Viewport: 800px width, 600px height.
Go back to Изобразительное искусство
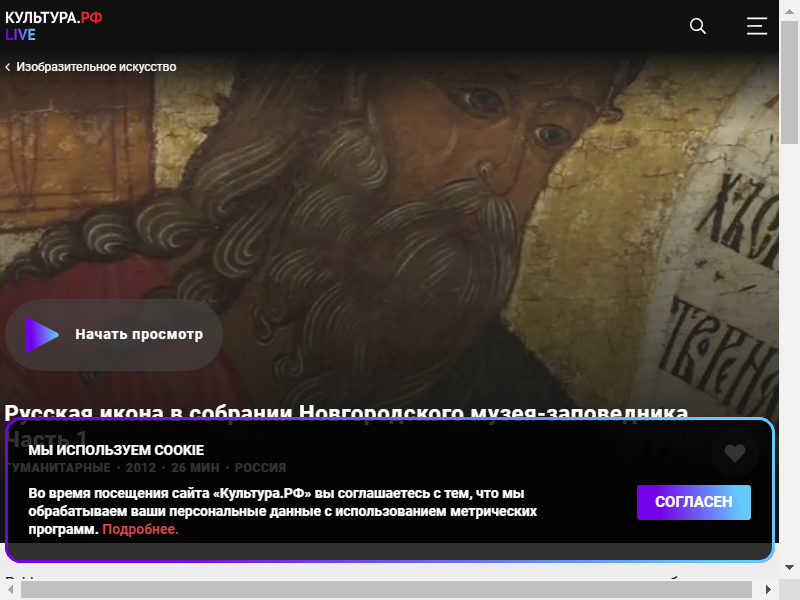tap(91, 67)
